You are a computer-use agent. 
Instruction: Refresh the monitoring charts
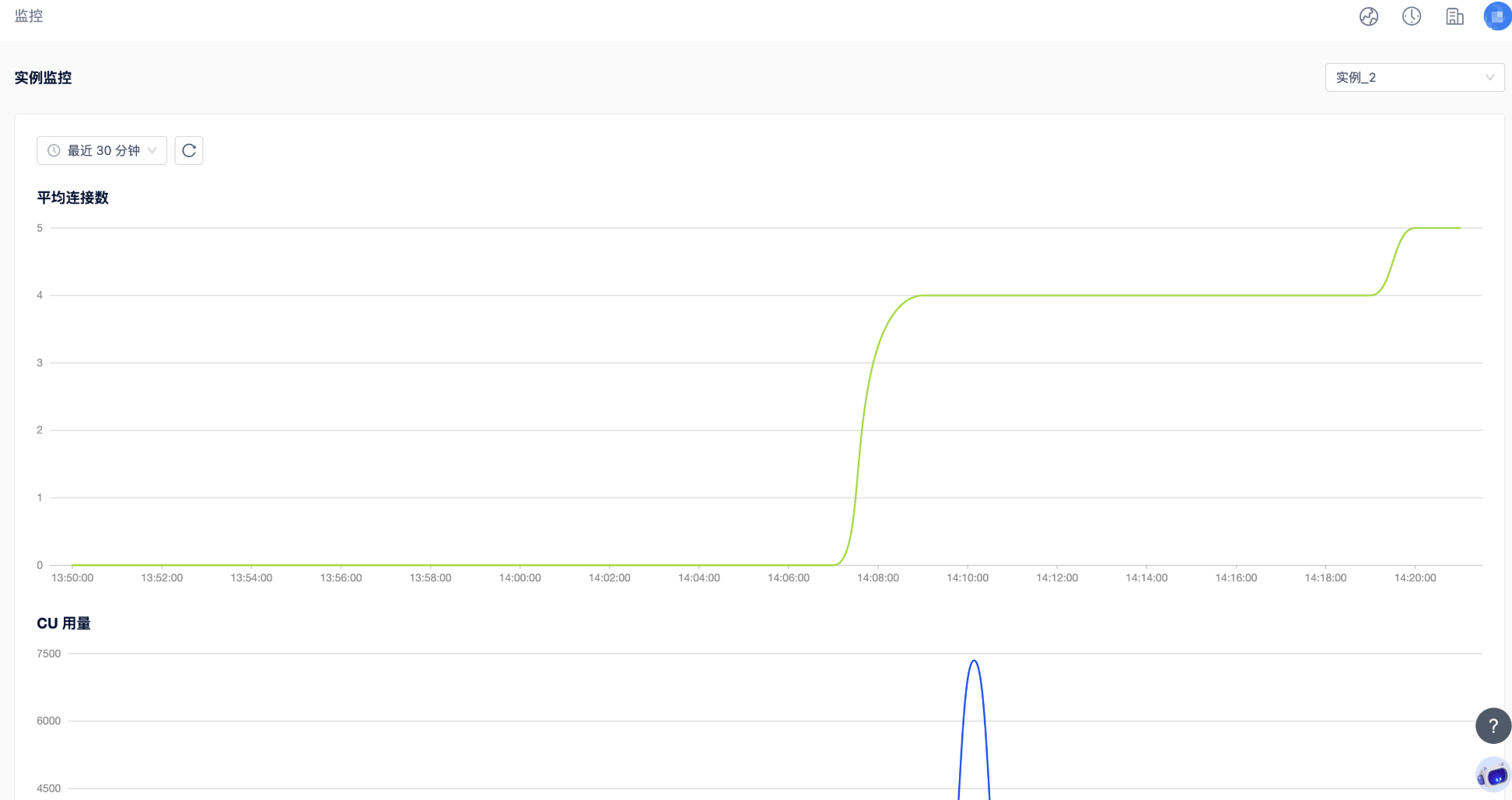tap(189, 150)
